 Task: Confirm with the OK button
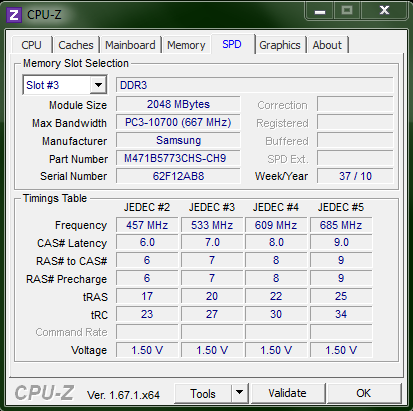pyautogui.click(x=364, y=393)
